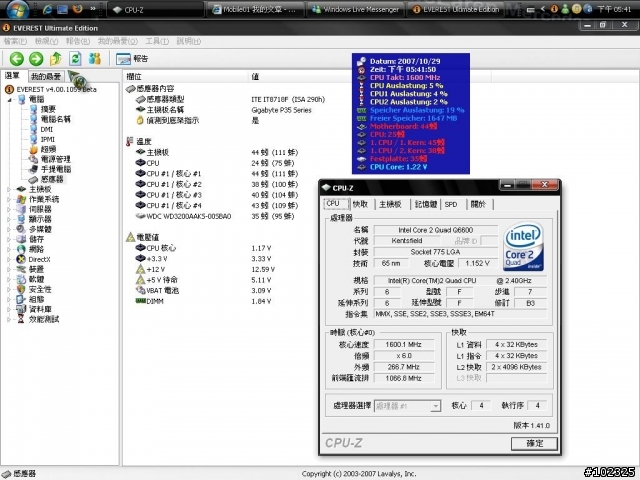This screenshot has height=480, width=640.
Task: Switch to CPU-Z 主機板 tab
Action: (x=390, y=204)
